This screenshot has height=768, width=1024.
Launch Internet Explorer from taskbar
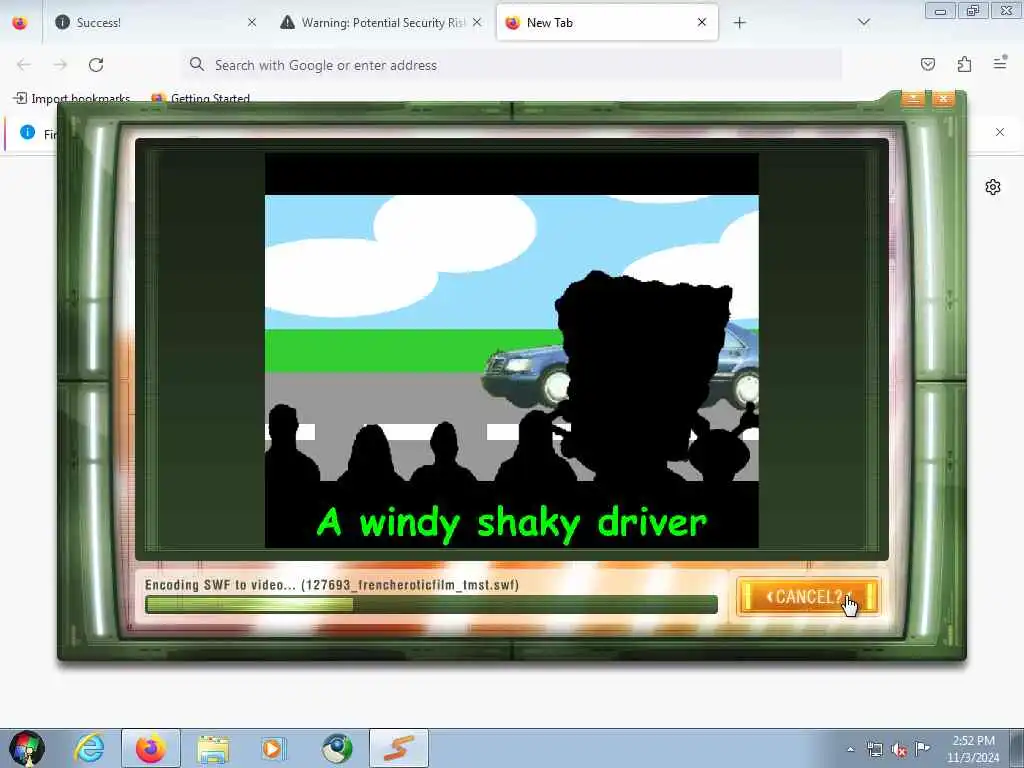pos(89,748)
